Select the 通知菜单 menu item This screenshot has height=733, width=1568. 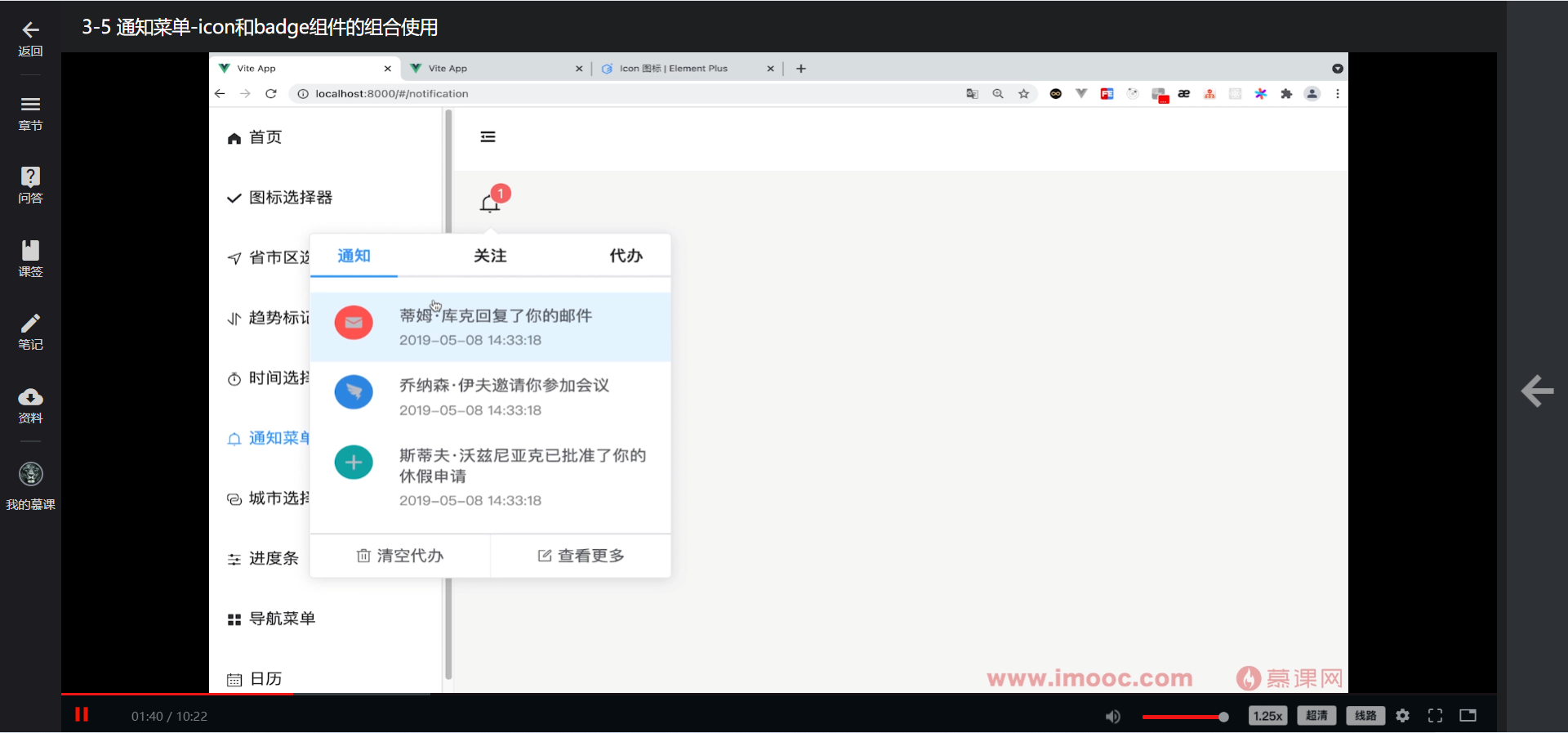click(x=269, y=439)
